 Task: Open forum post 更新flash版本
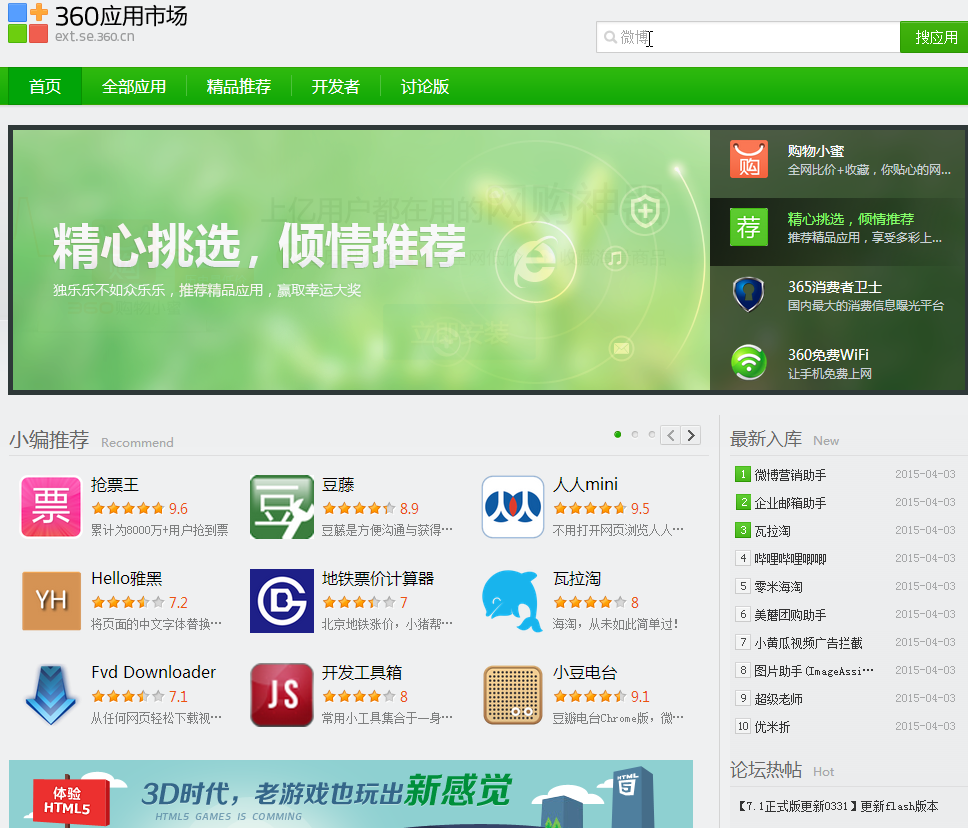click(838, 806)
